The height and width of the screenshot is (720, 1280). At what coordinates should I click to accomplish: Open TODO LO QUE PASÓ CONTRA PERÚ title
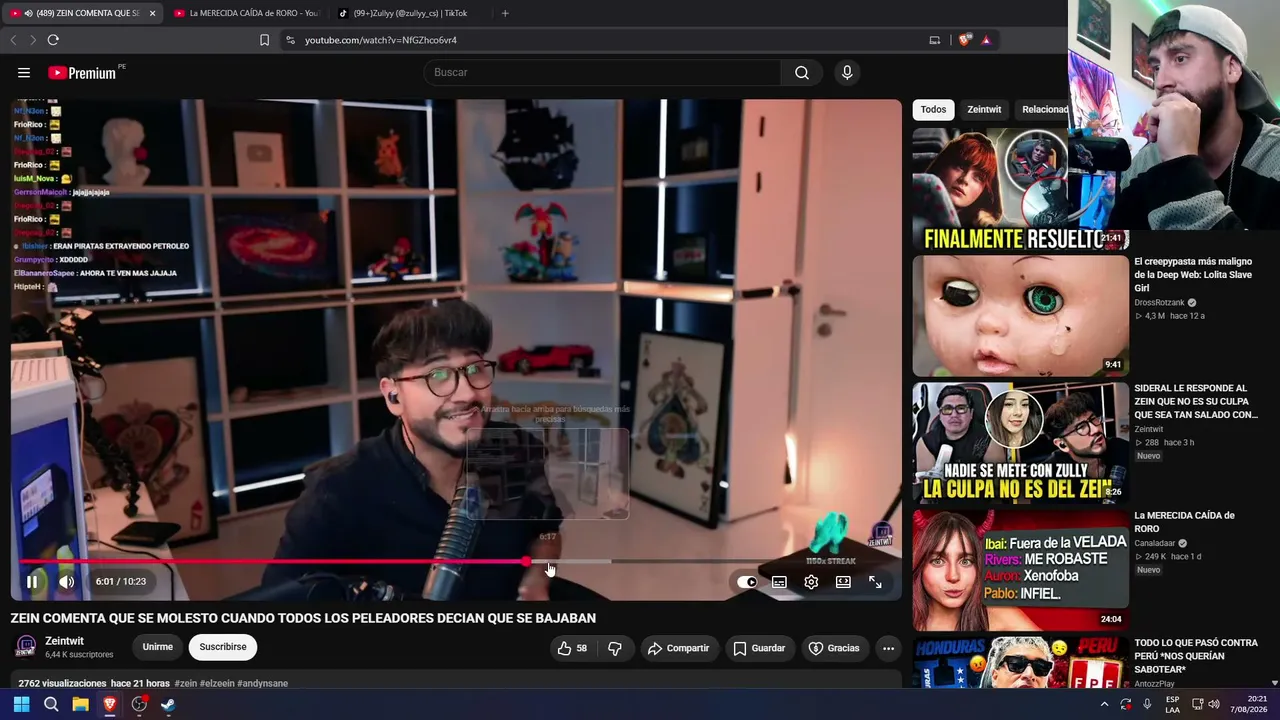[1196, 656]
